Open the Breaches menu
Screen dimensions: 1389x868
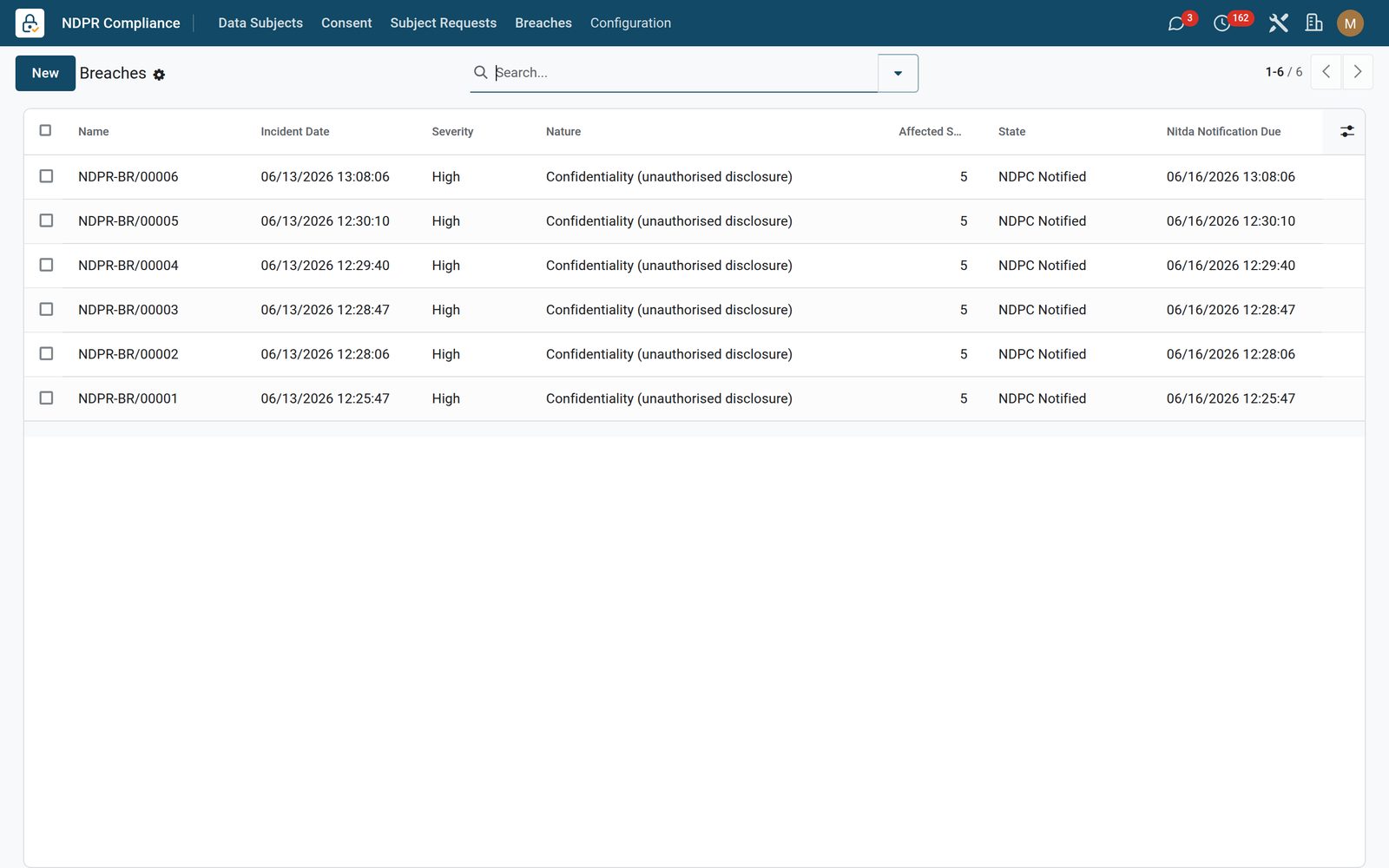[x=543, y=23]
